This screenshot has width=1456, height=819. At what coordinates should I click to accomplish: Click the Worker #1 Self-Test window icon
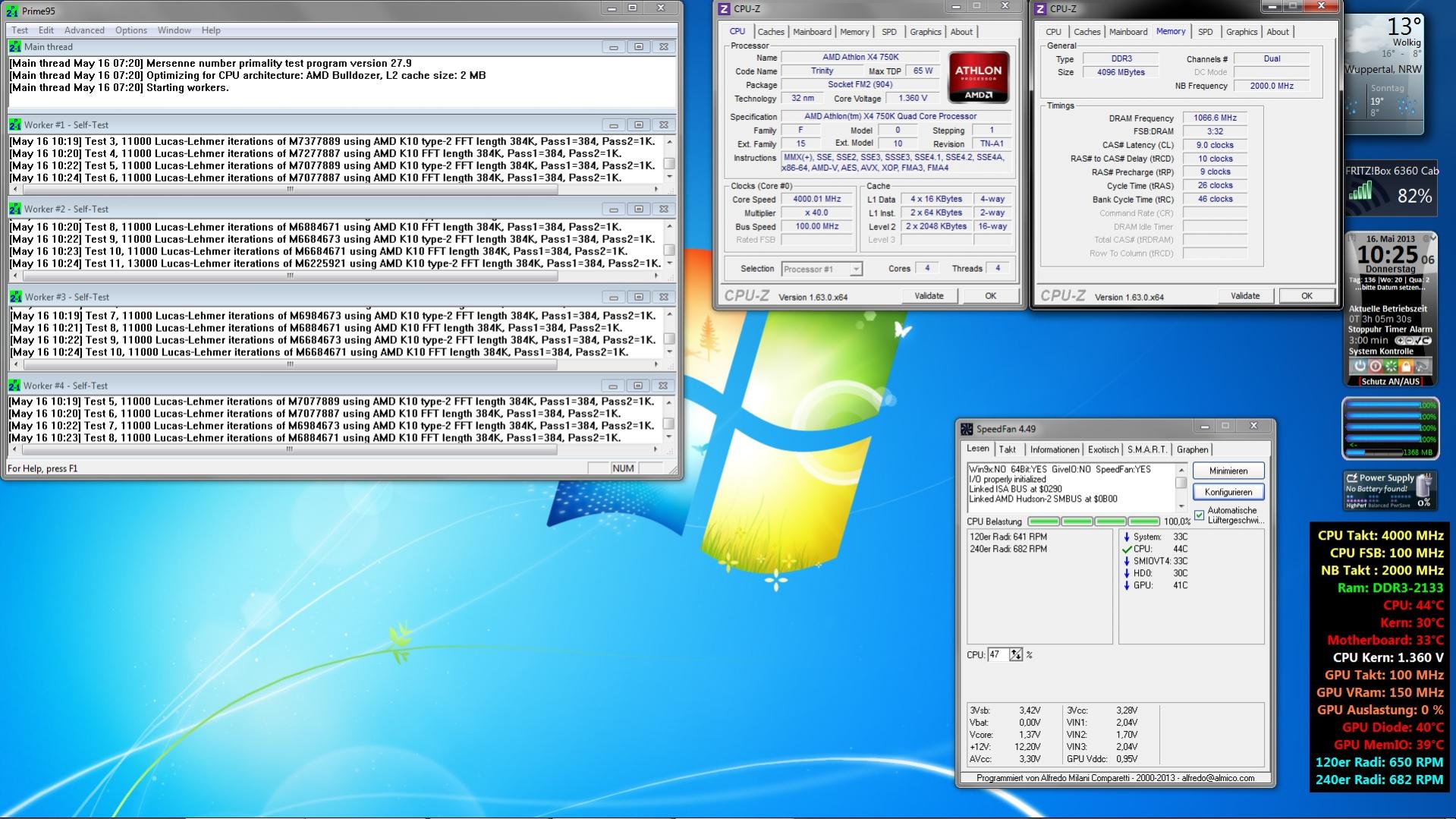[15, 124]
